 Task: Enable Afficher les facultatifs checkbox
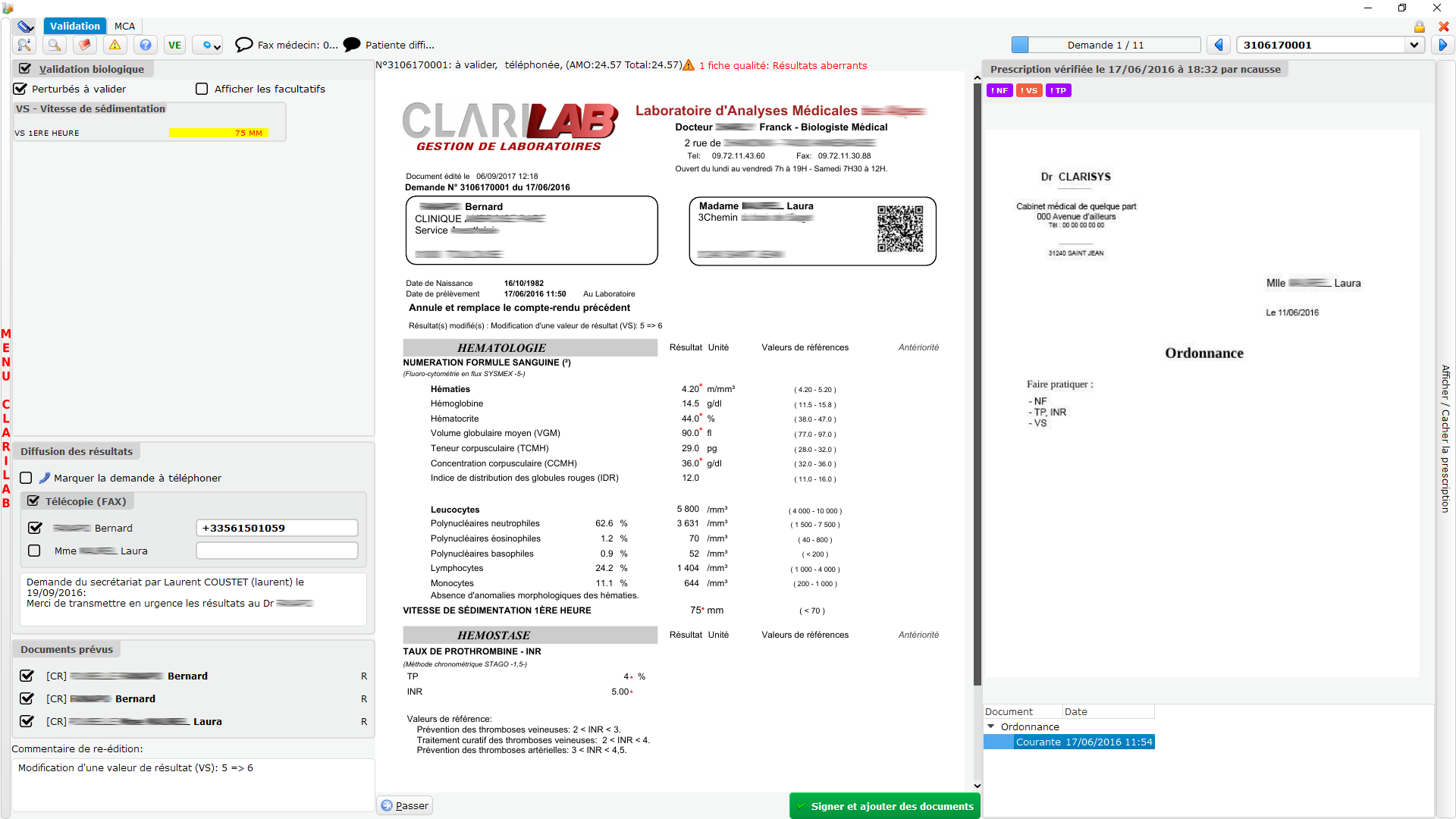click(202, 89)
